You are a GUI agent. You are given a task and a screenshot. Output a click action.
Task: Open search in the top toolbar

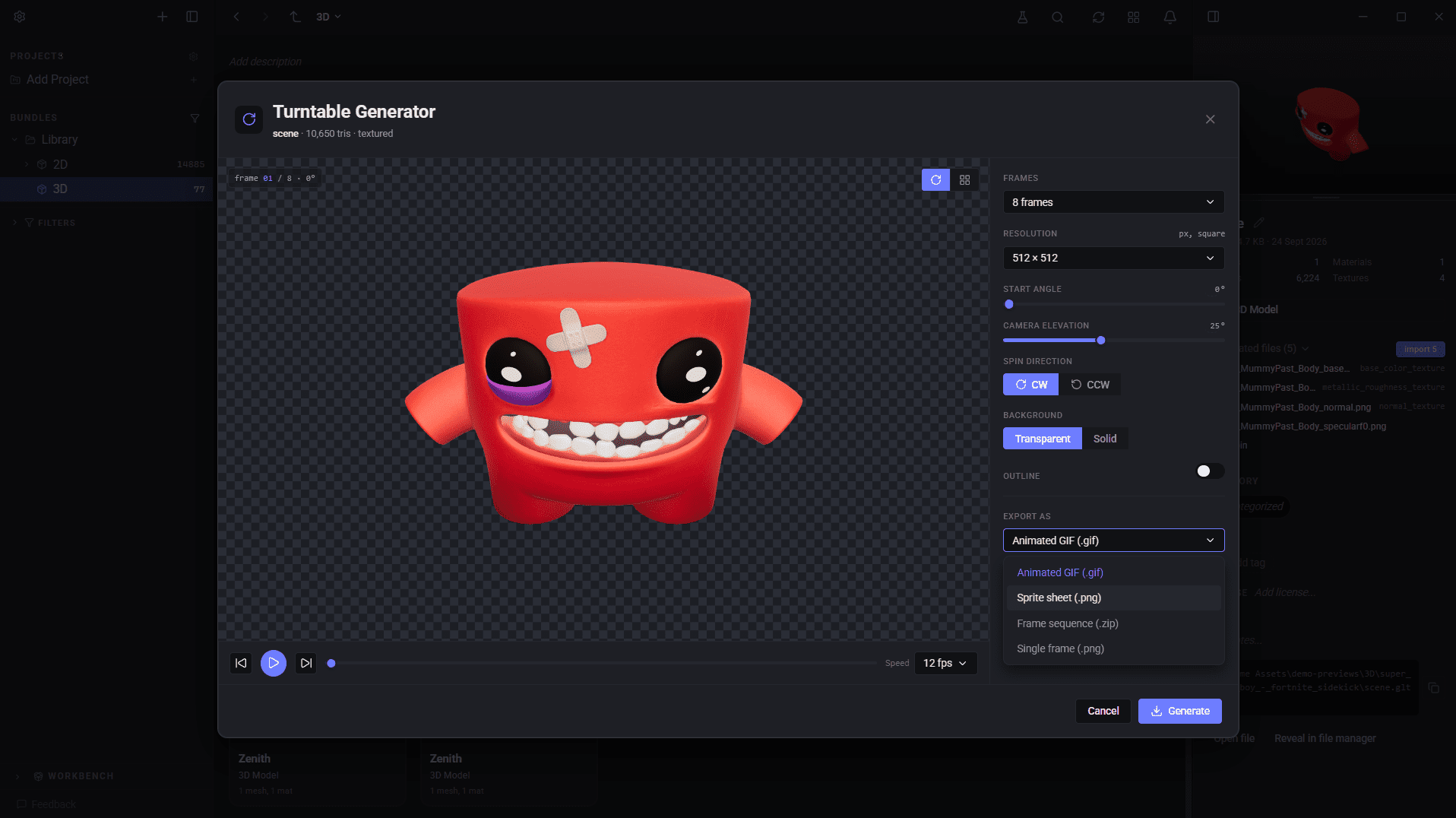point(1057,17)
